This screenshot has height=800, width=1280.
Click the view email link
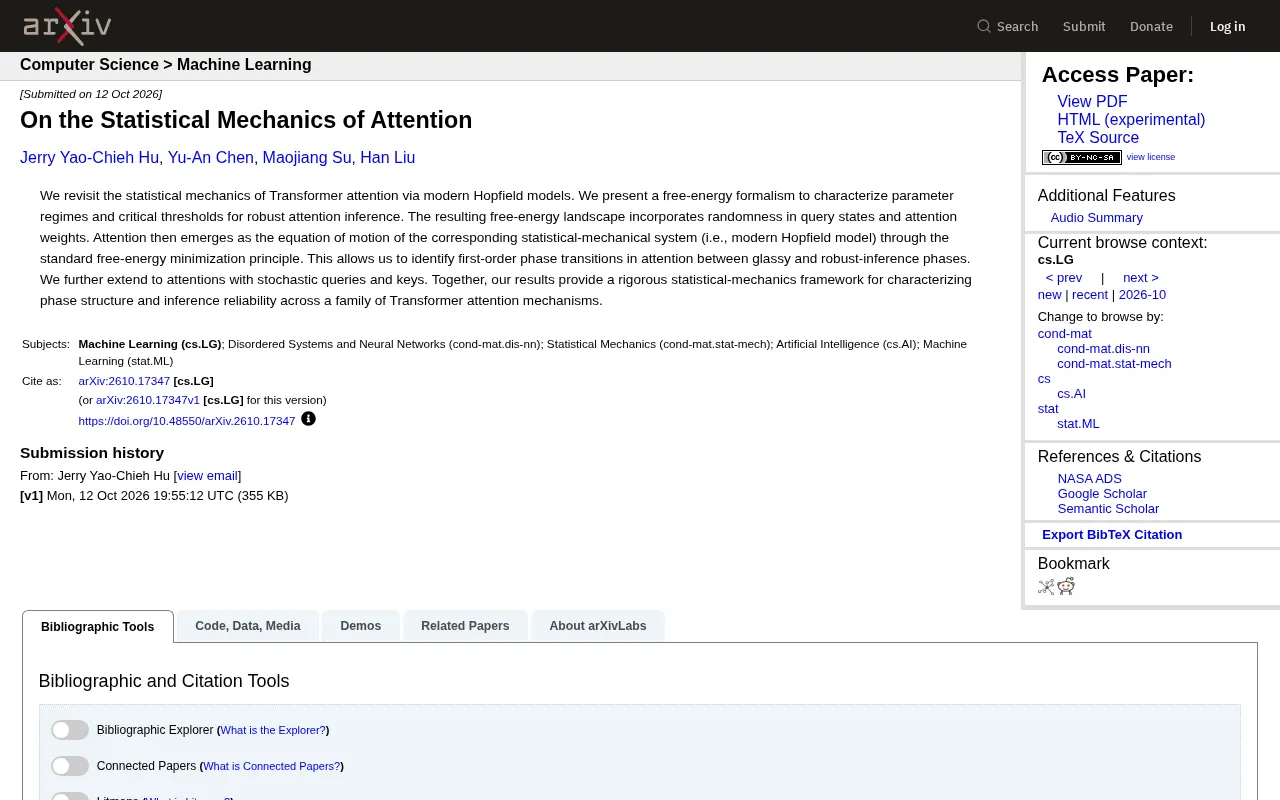click(x=208, y=476)
